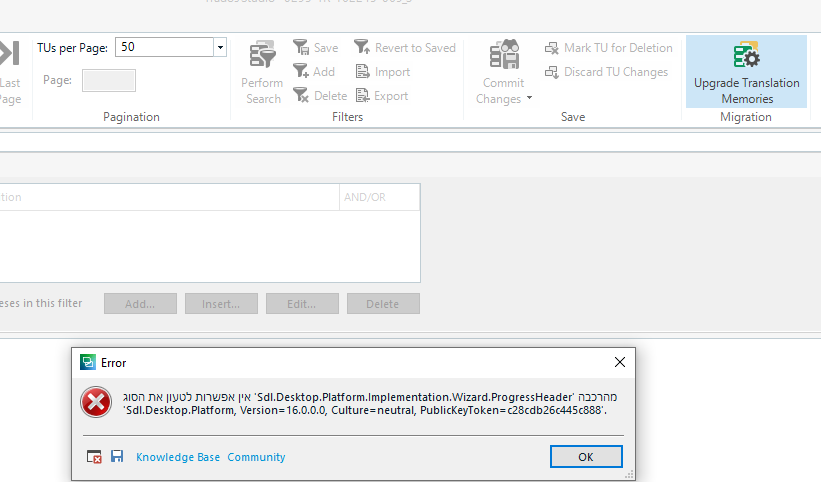
Task: Click the Pagination group label
Action: [131, 117]
